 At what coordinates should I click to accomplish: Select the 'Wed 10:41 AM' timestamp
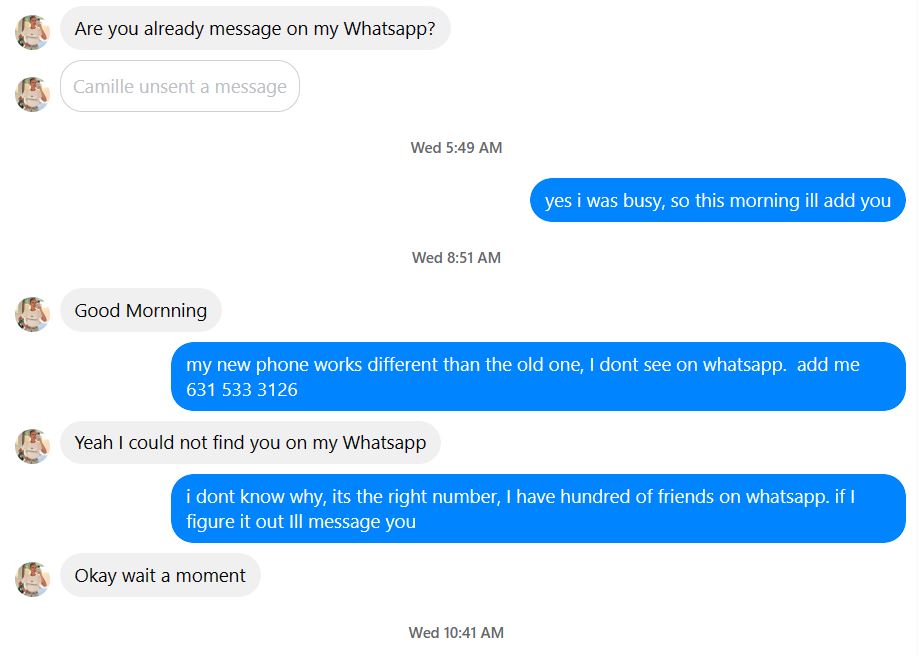click(456, 633)
